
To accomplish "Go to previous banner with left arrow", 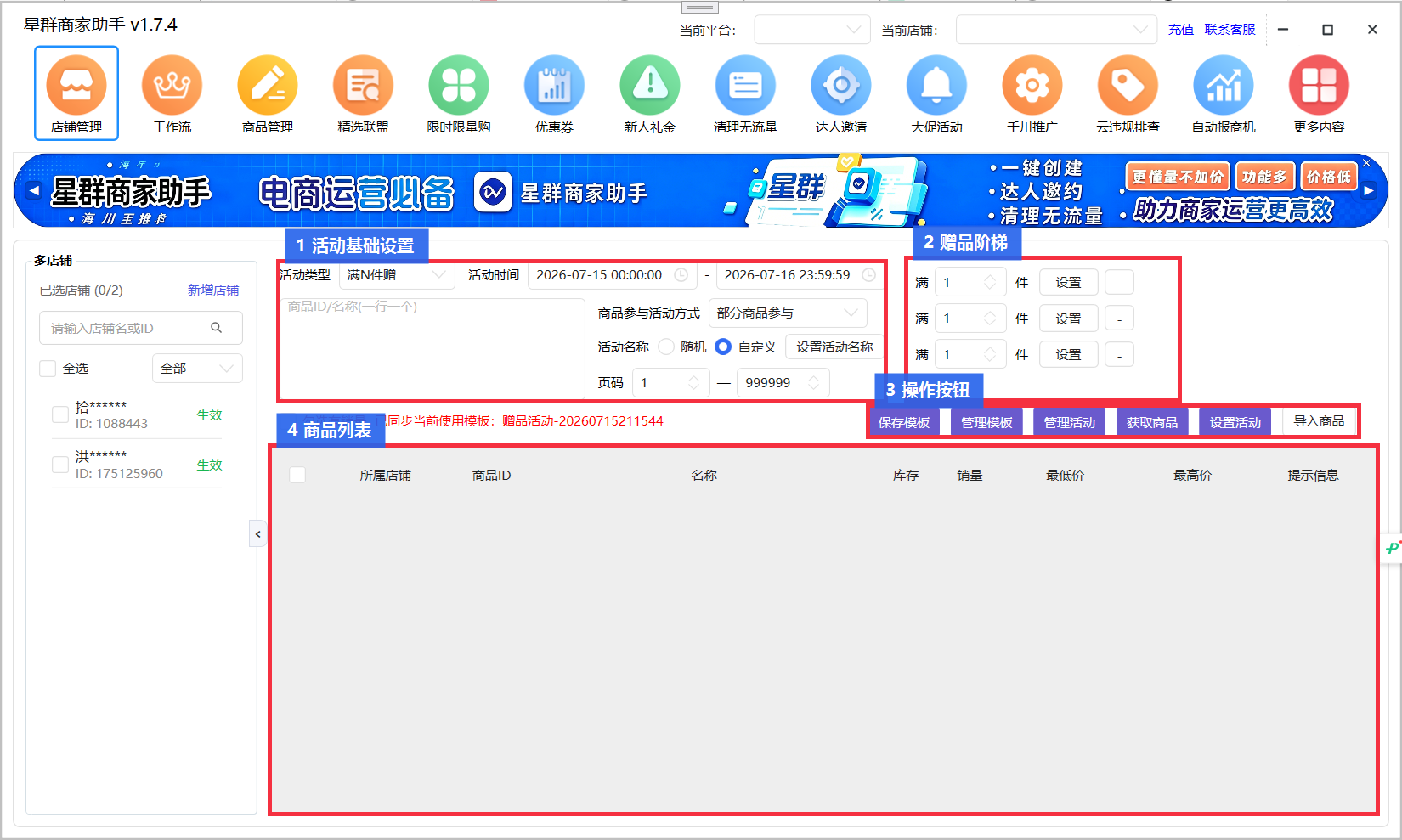I will click(x=34, y=191).
